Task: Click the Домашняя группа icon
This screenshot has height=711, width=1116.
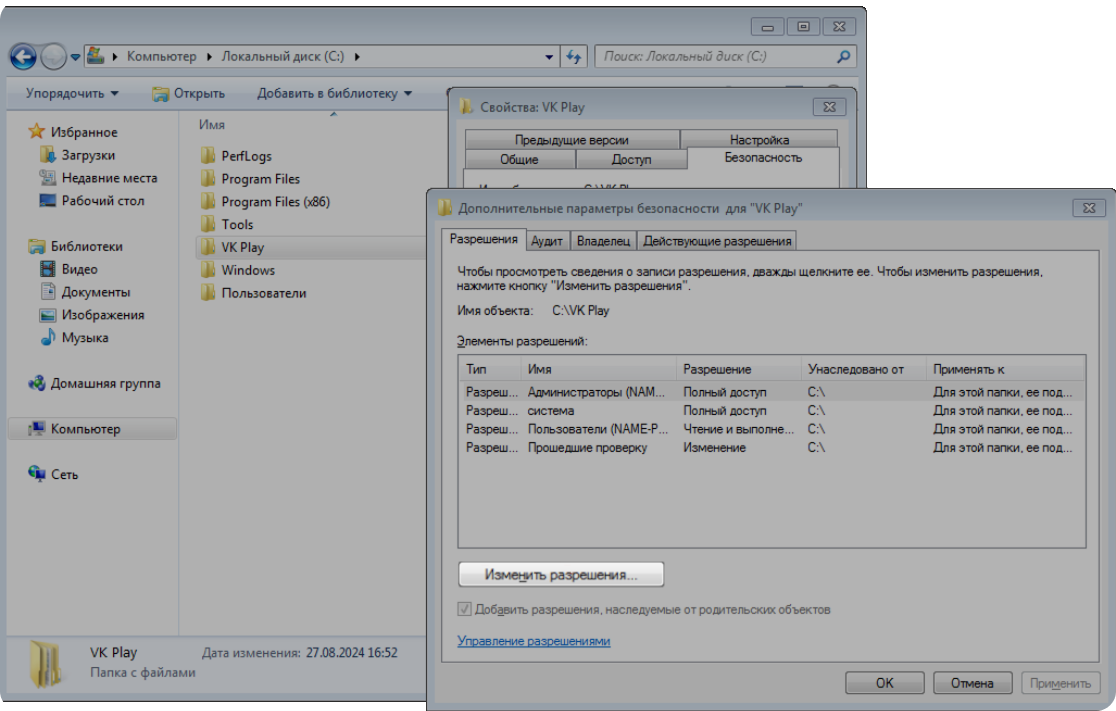Action: [x=37, y=384]
